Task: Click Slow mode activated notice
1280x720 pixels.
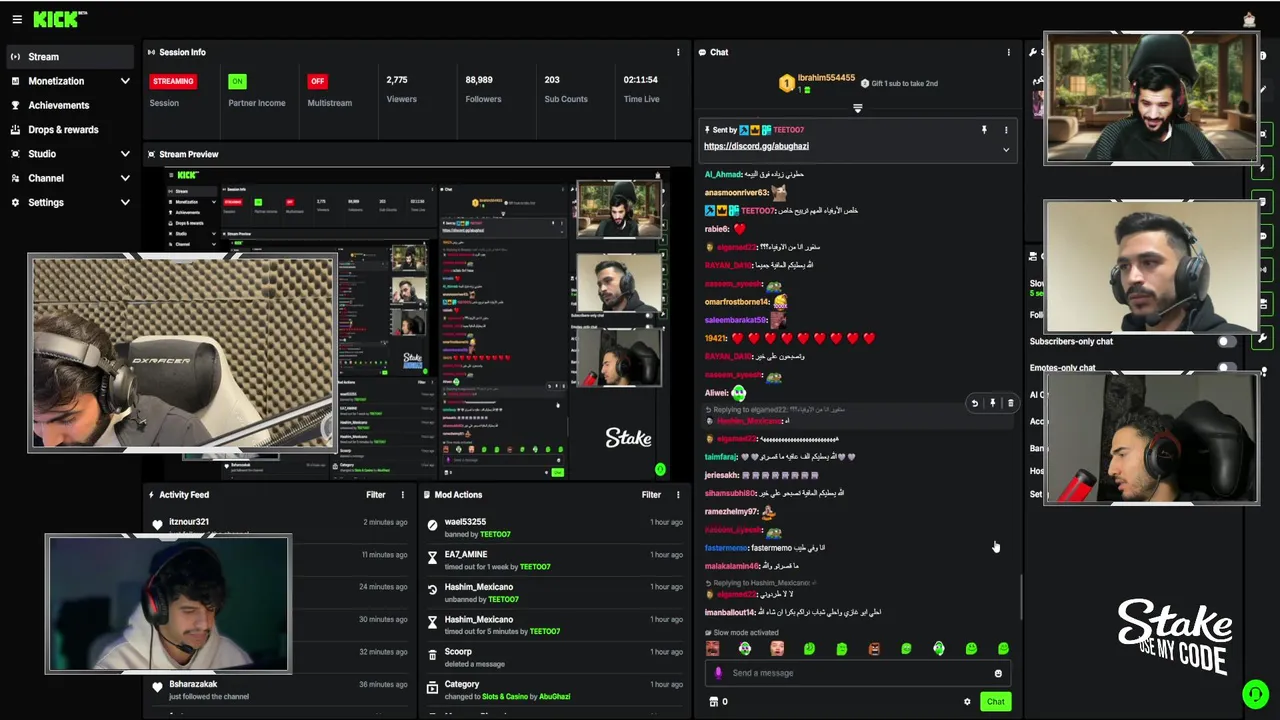Action: point(740,633)
